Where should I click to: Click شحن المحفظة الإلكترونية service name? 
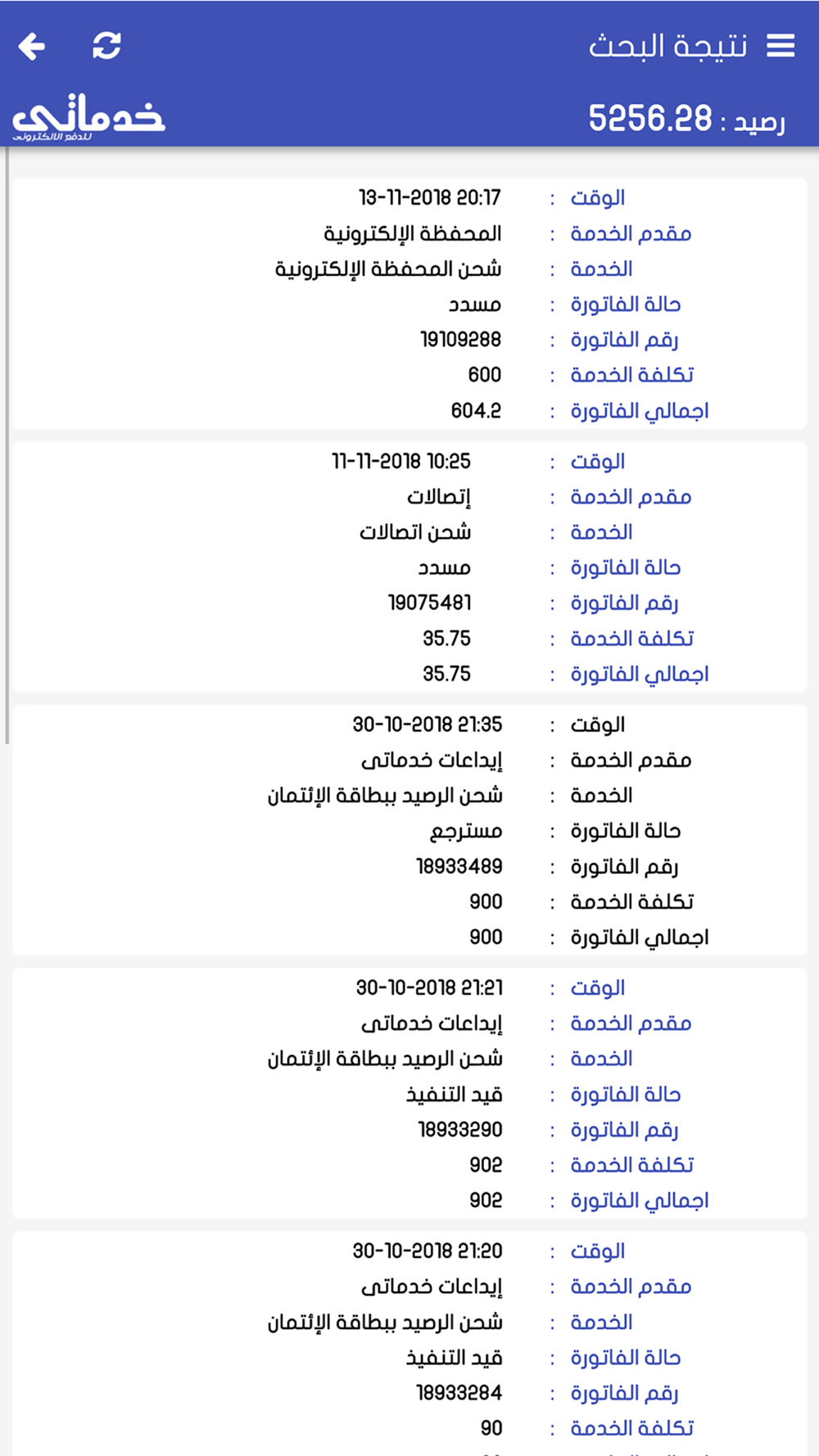tap(388, 269)
